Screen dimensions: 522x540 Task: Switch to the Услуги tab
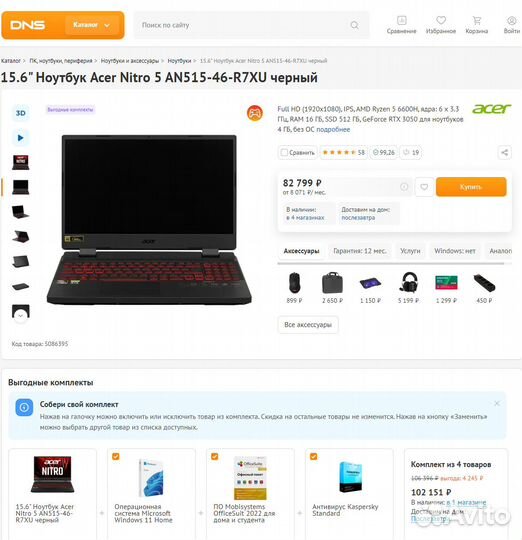410,251
